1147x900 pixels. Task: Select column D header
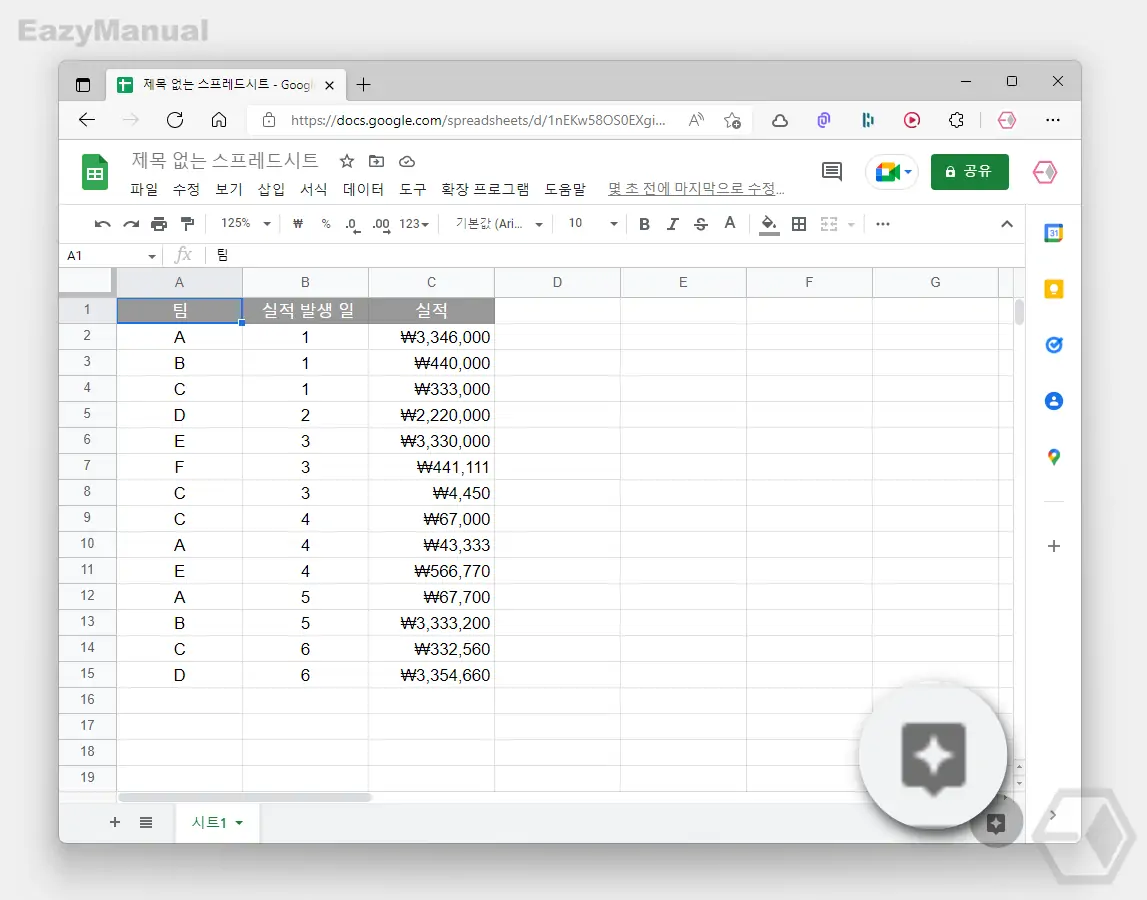coord(557,282)
